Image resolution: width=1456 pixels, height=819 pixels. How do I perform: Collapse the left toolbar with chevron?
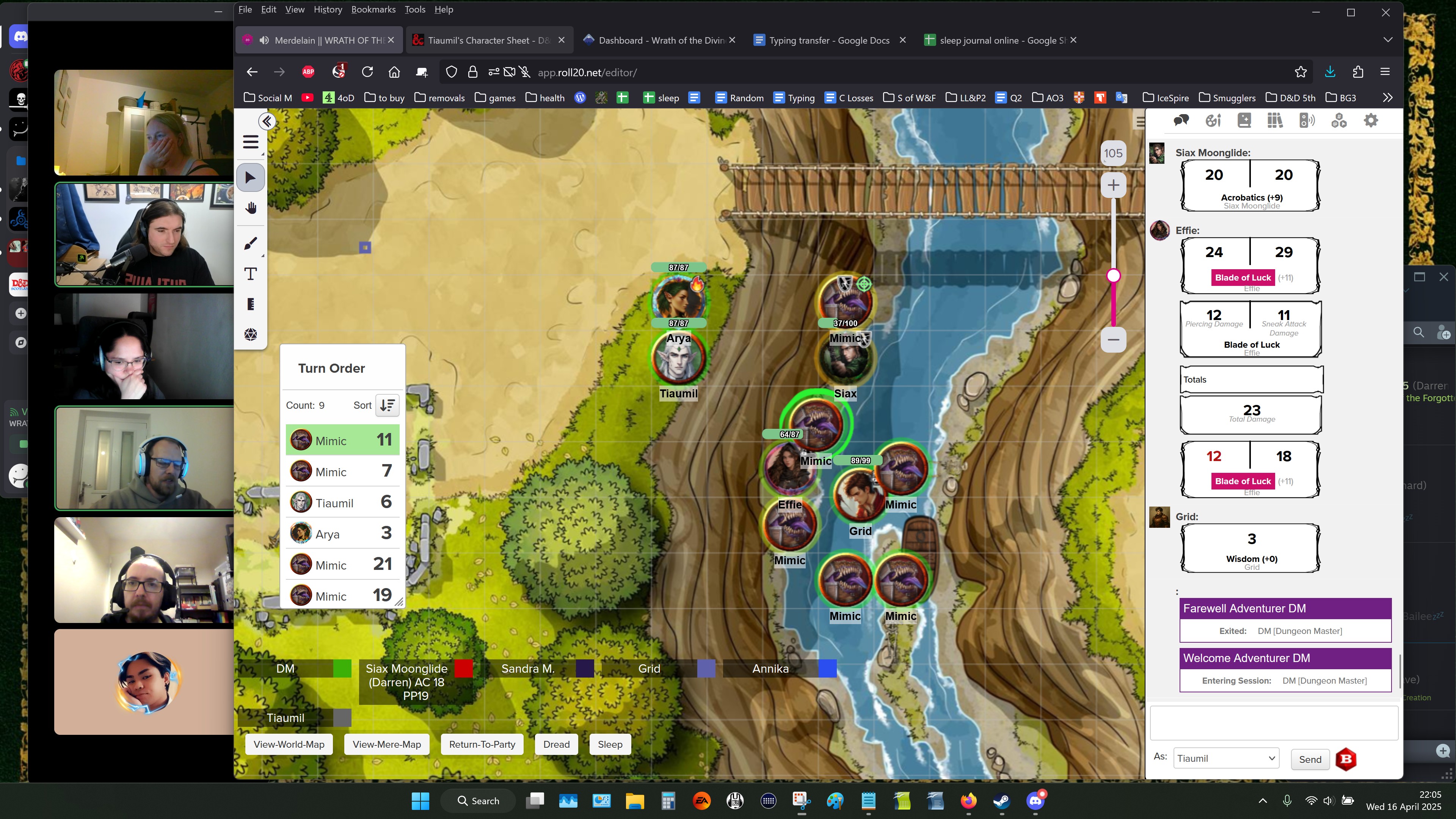[267, 121]
